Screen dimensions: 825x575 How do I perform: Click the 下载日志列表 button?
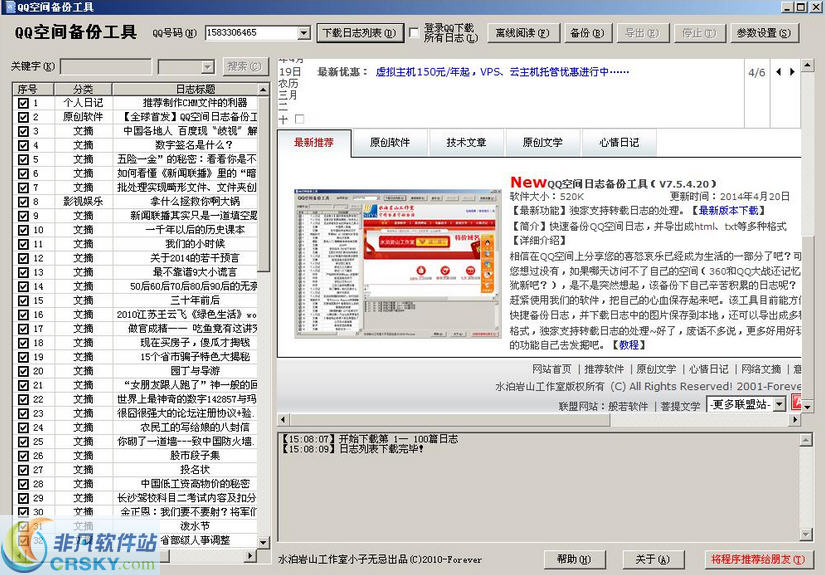360,33
